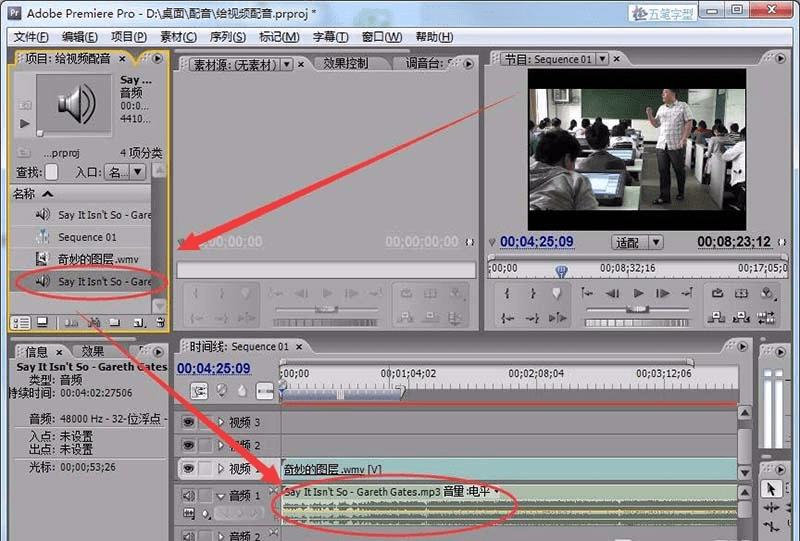Switch project panel to icon view

(x=42, y=322)
